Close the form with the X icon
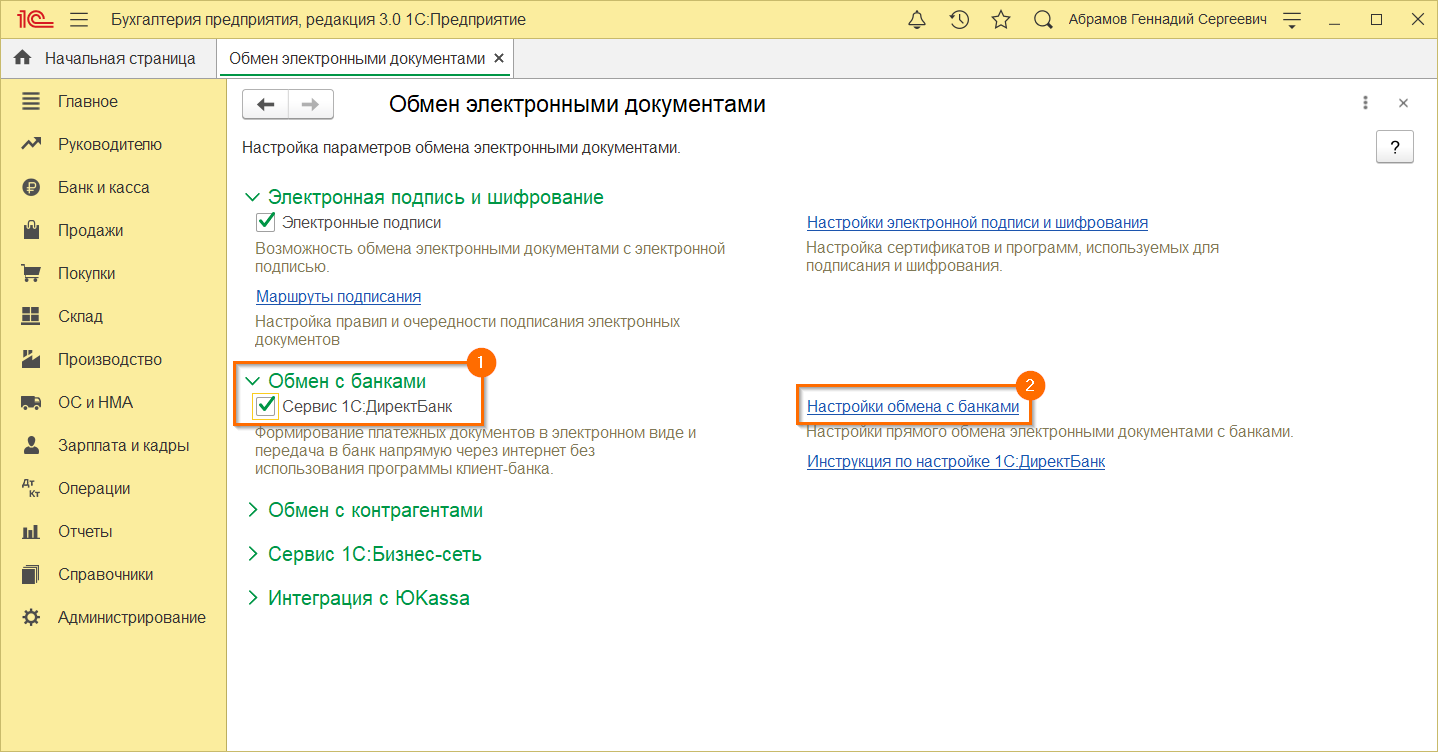Image resolution: width=1438 pixels, height=752 pixels. click(1403, 103)
